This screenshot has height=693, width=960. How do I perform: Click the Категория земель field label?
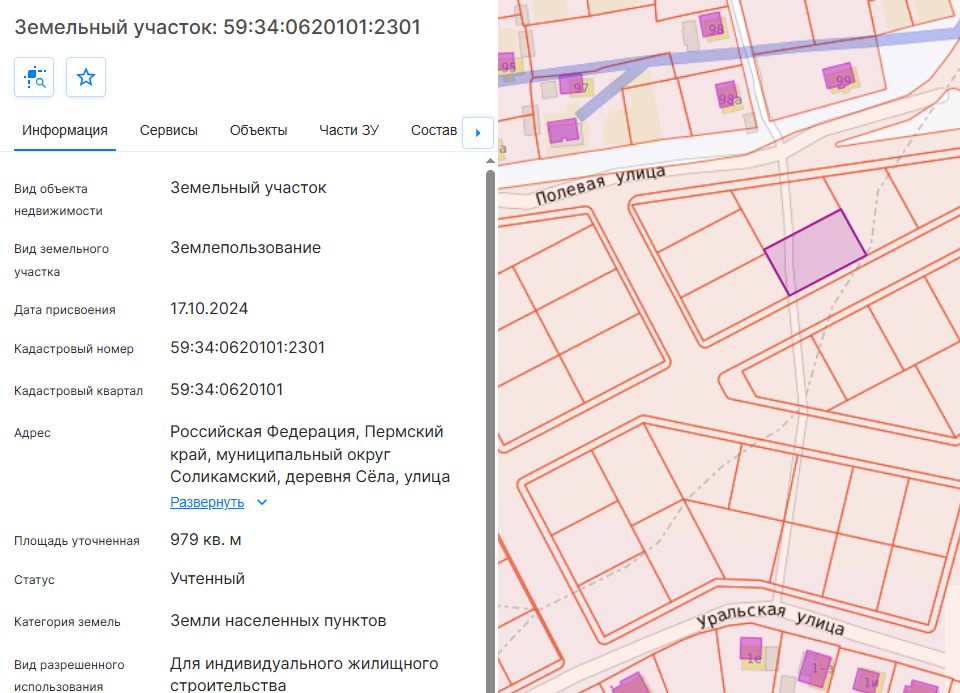(x=67, y=622)
